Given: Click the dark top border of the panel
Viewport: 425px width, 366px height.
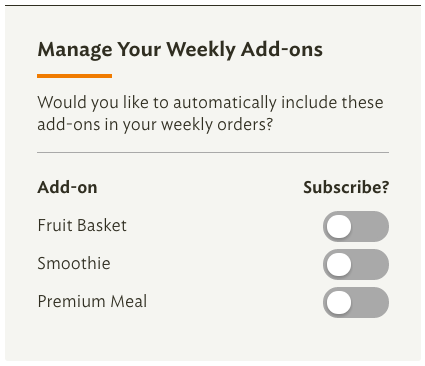Looking at the screenshot, I should [x=213, y=5].
